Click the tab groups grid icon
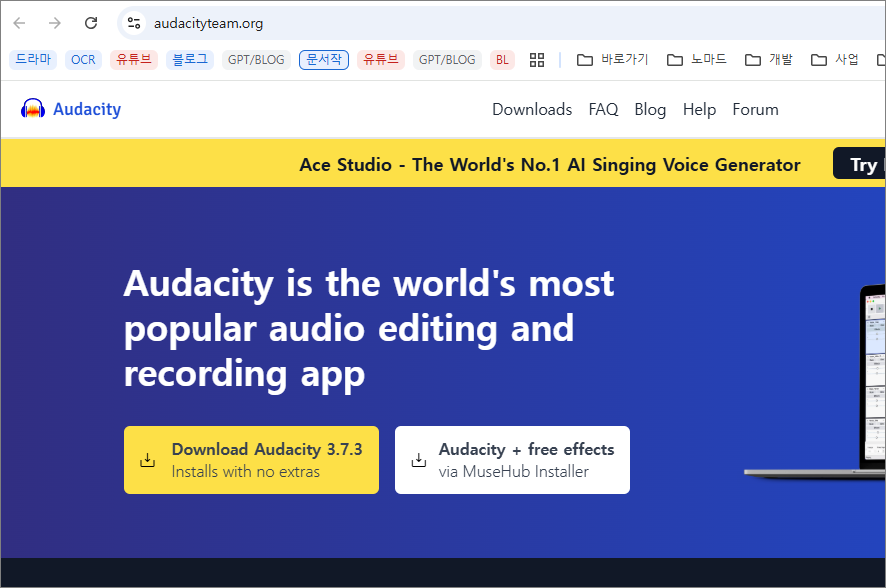Viewport: 886px width, 588px height. pos(537,60)
